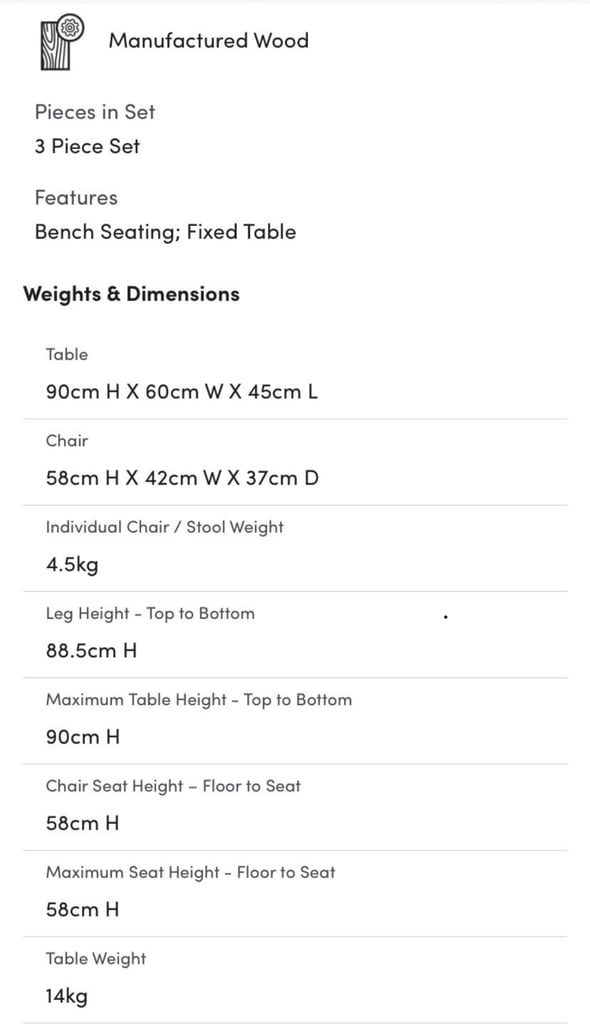Click the Table Weight label
This screenshot has width=590, height=1024.
pos(96,959)
